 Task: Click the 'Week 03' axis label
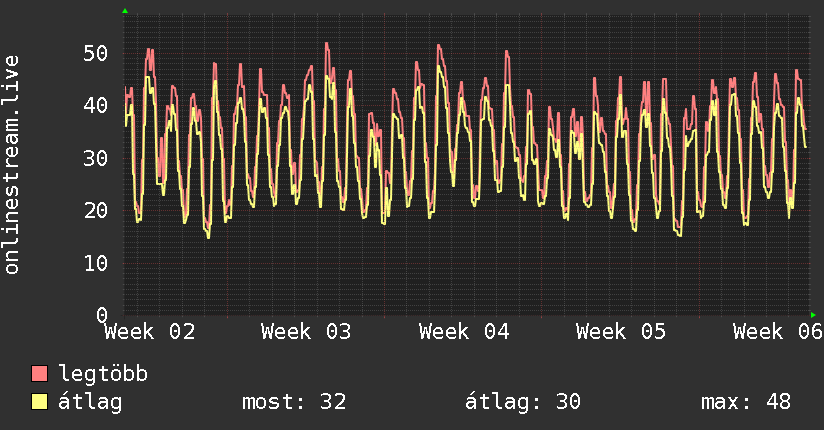pos(306,332)
